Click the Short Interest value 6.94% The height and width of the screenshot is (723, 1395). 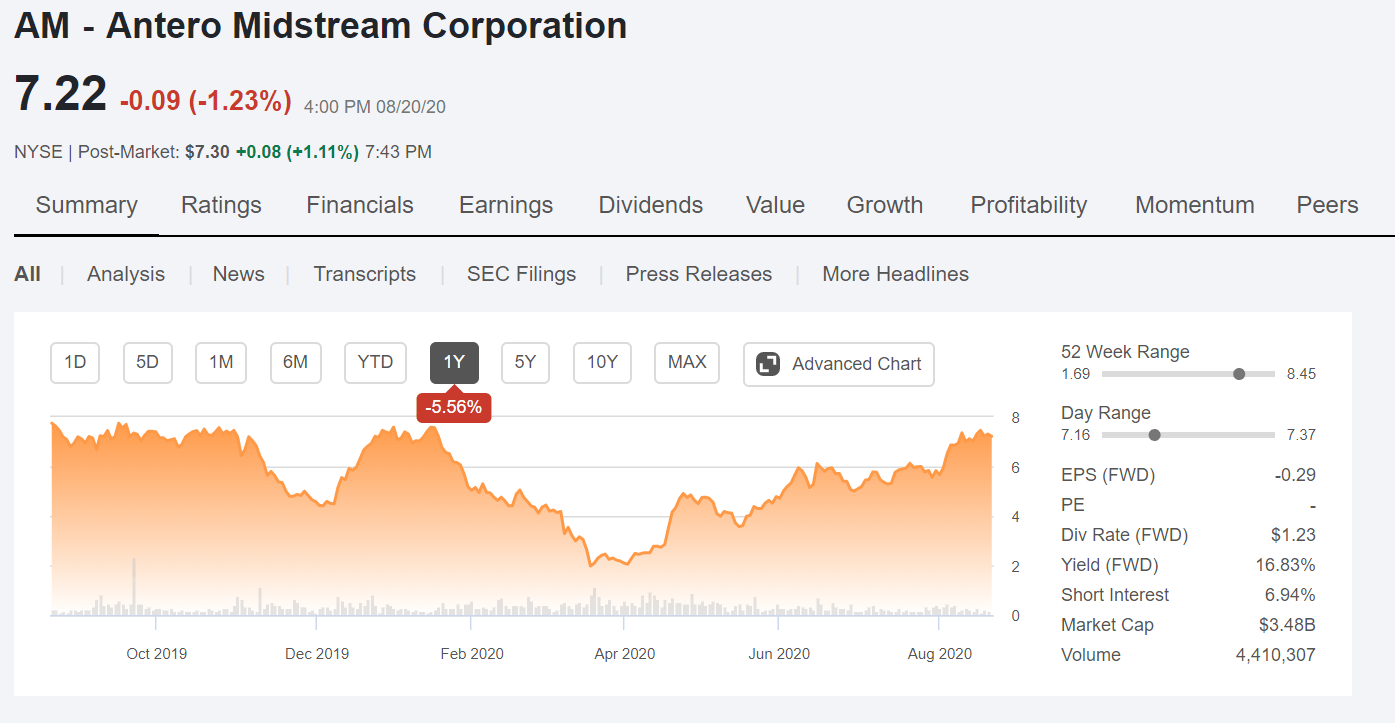point(1290,595)
